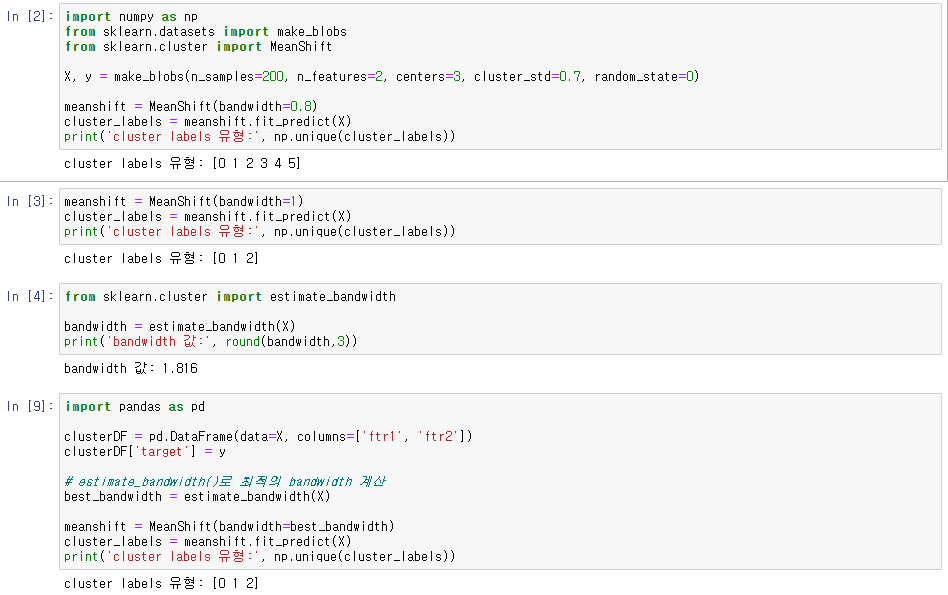Screen dimensions: 948x595
Task: Click the In [3] cell's fit_predict line
Action: [x=207, y=216]
